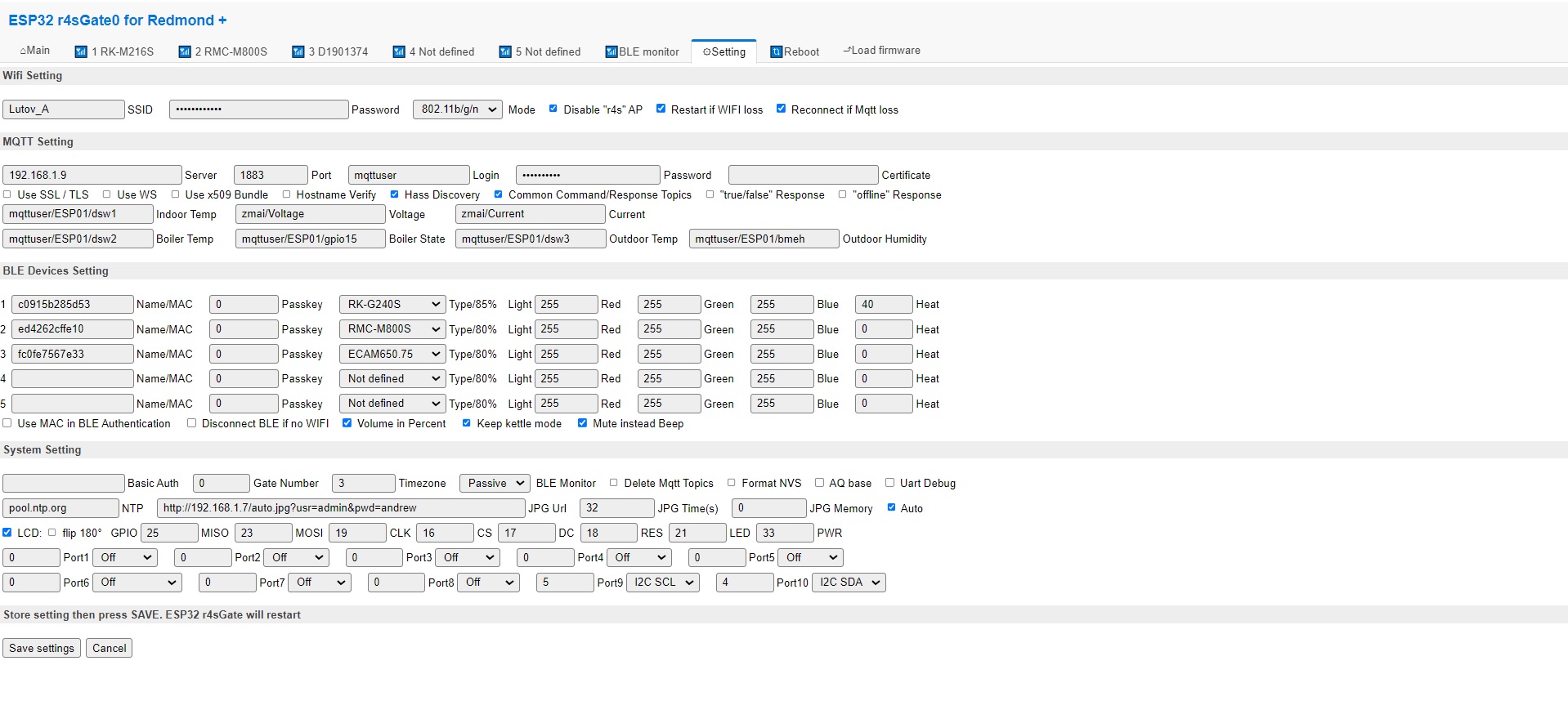Open the Port9 I2C SCL dropdown
Viewport: 1568px width, 710px height.
tap(662, 583)
